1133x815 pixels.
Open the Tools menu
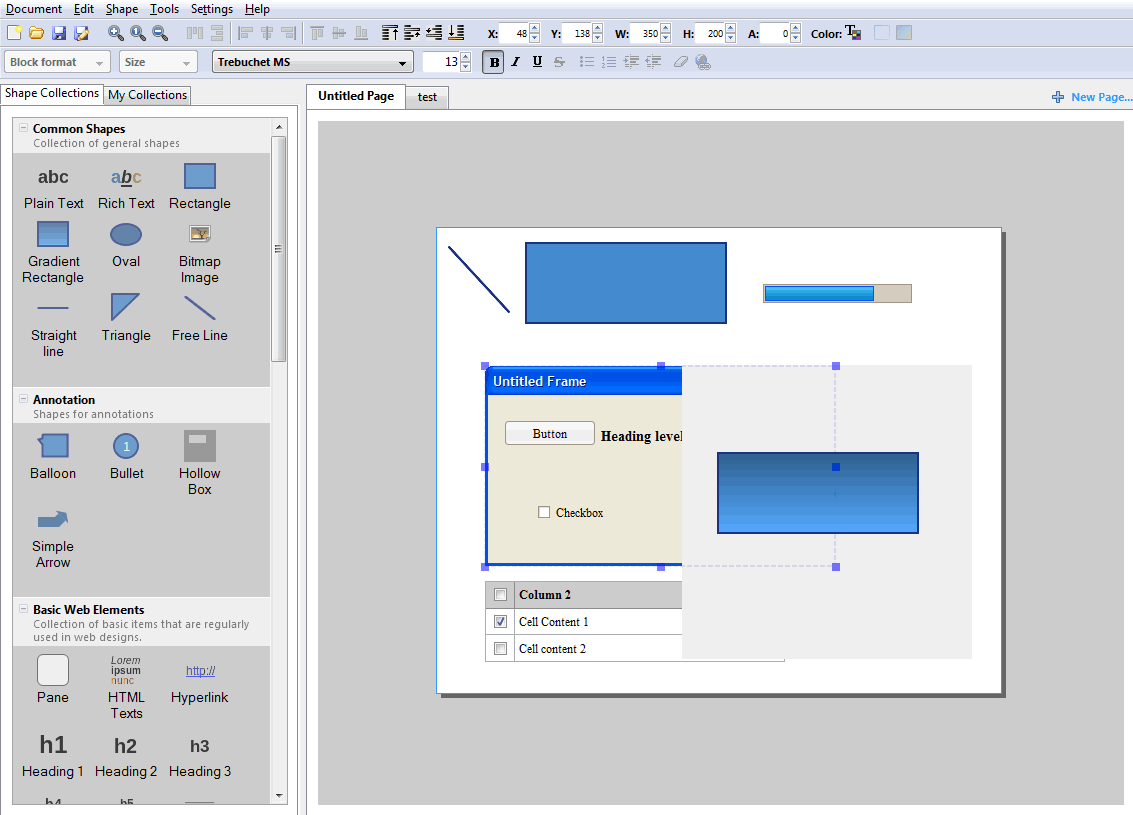pos(164,9)
